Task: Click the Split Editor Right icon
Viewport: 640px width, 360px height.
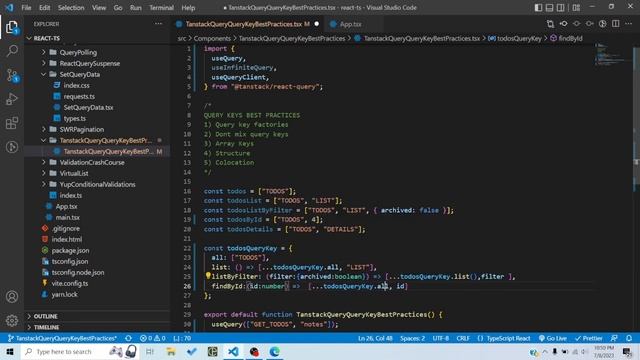Action: click(616, 24)
